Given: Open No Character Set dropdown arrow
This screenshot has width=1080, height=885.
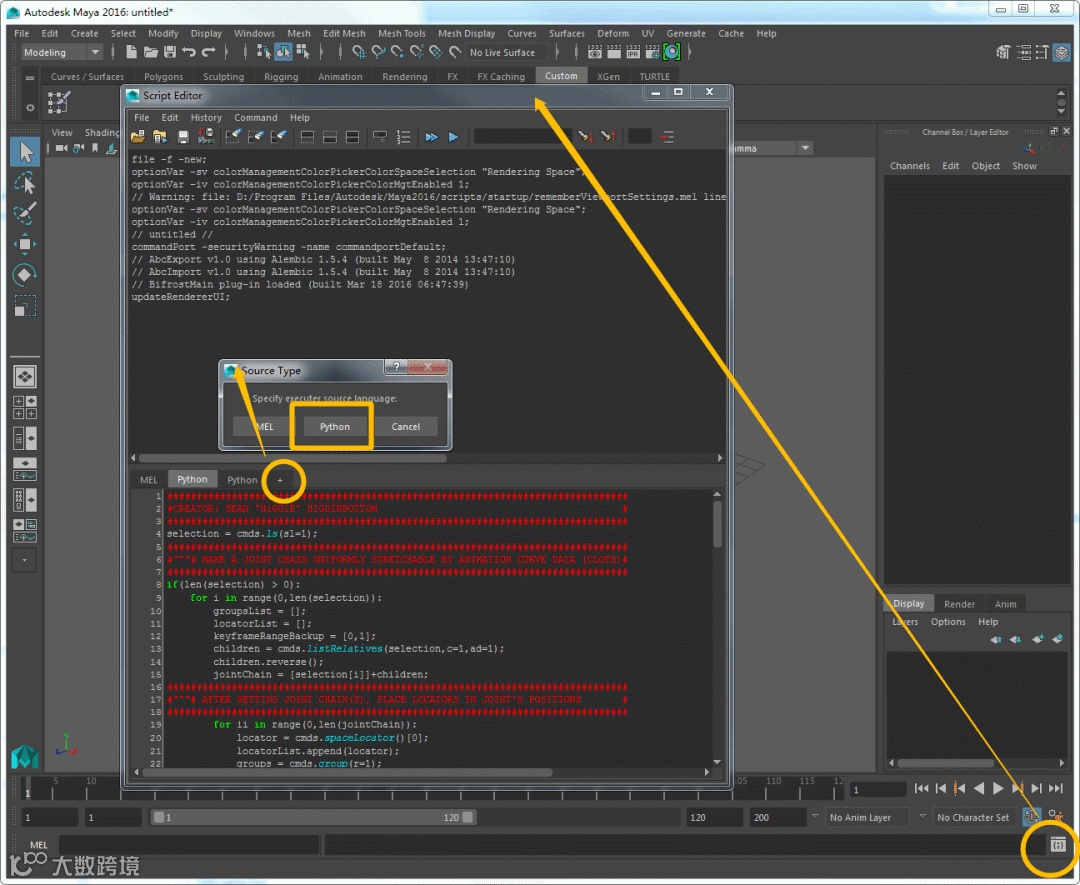Looking at the screenshot, I should (923, 816).
